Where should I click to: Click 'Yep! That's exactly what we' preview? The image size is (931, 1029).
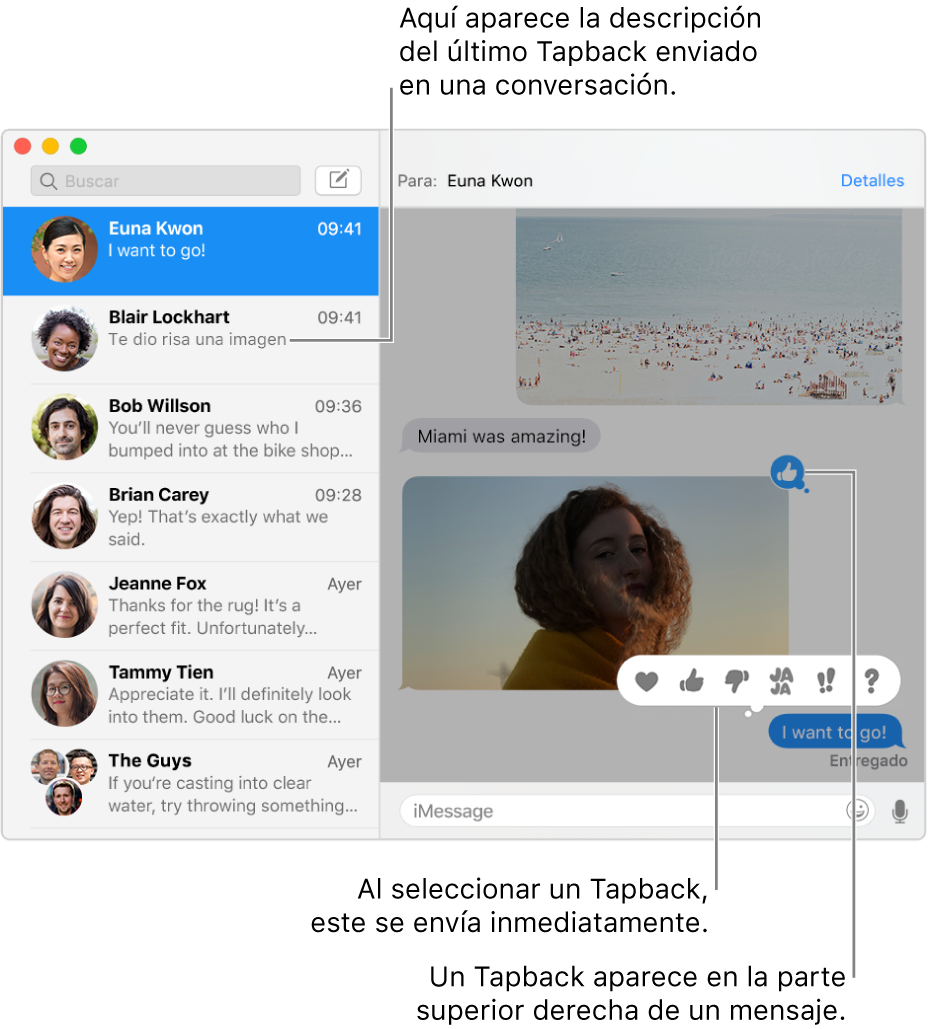tap(218, 516)
